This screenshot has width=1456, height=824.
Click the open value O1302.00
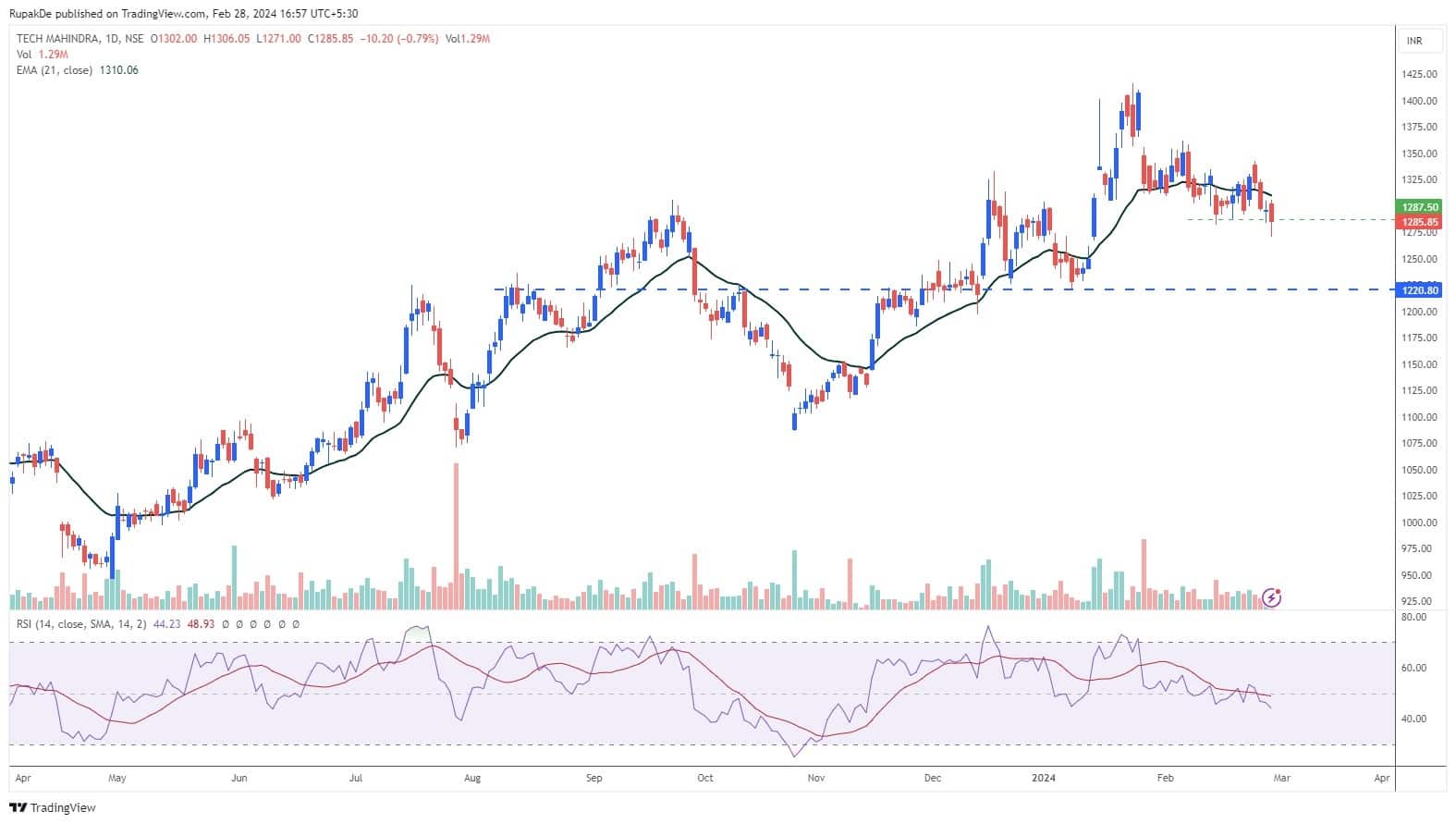(174, 39)
